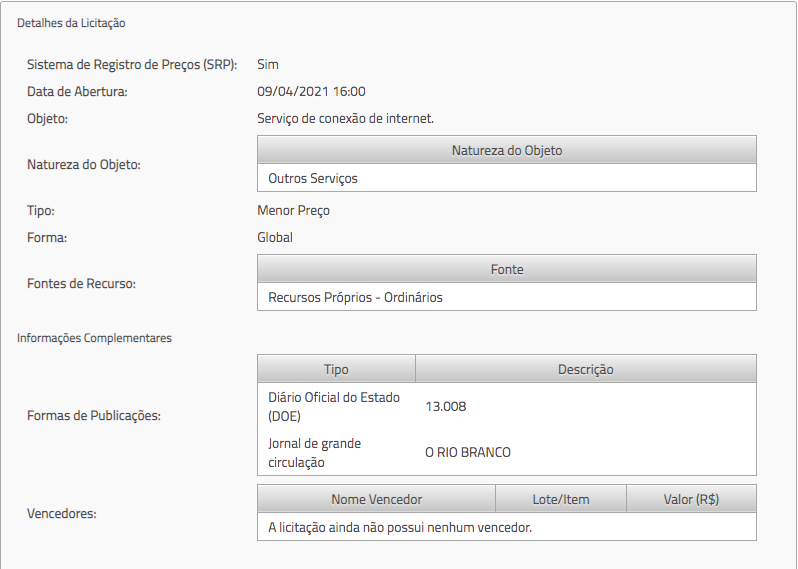798x569 pixels.
Task: Click the "Menor Preço" type value
Action: [293, 210]
